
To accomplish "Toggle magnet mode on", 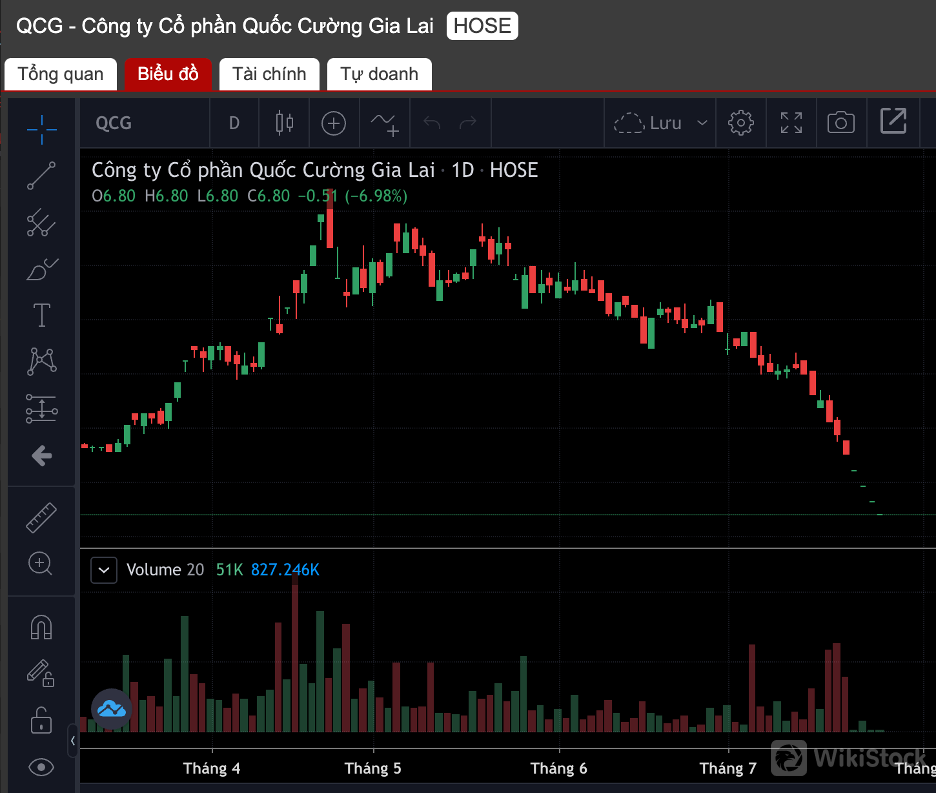I will [x=41, y=627].
